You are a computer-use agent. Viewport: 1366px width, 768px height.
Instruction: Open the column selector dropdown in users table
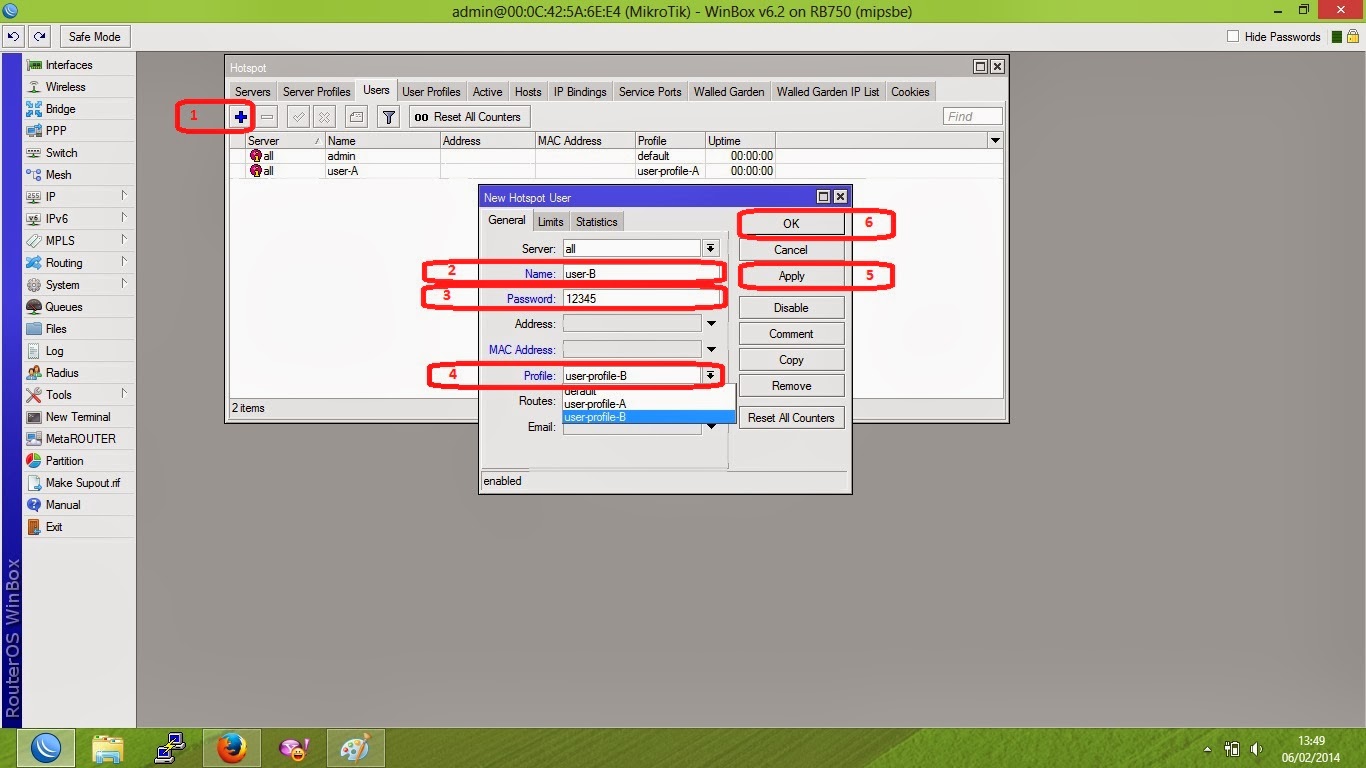pyautogui.click(x=994, y=141)
